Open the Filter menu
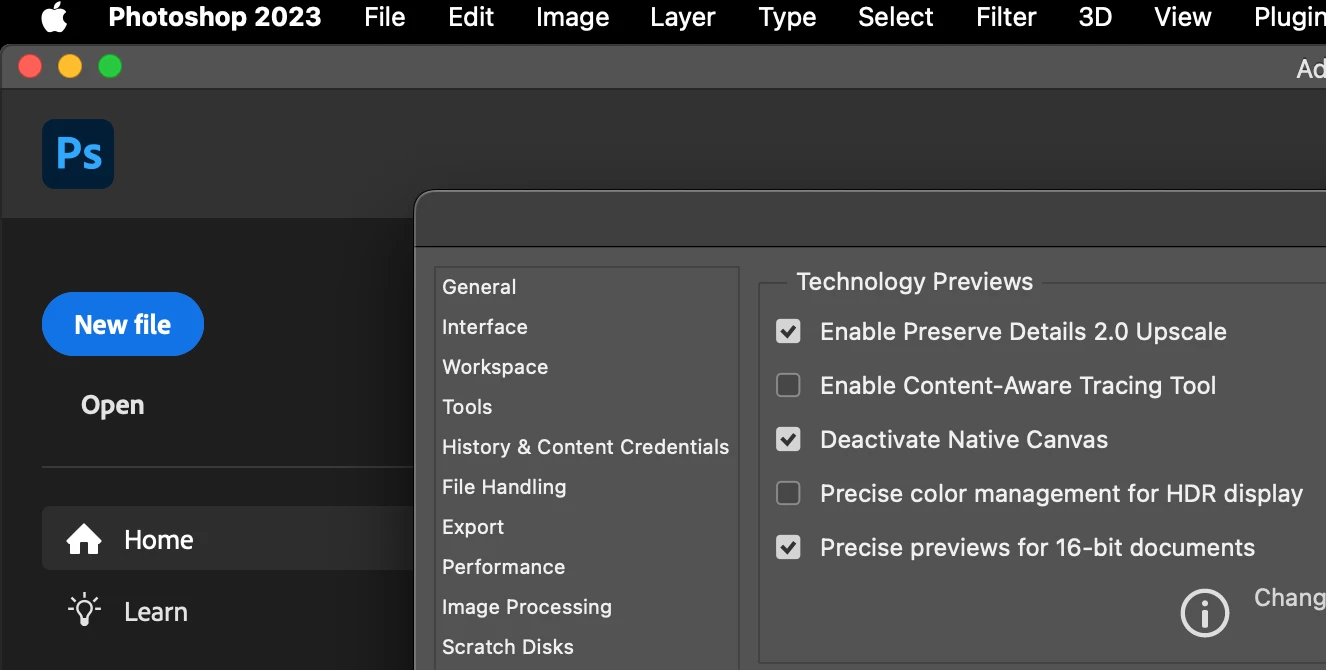This screenshot has width=1326, height=670. pyautogui.click(x=1006, y=17)
